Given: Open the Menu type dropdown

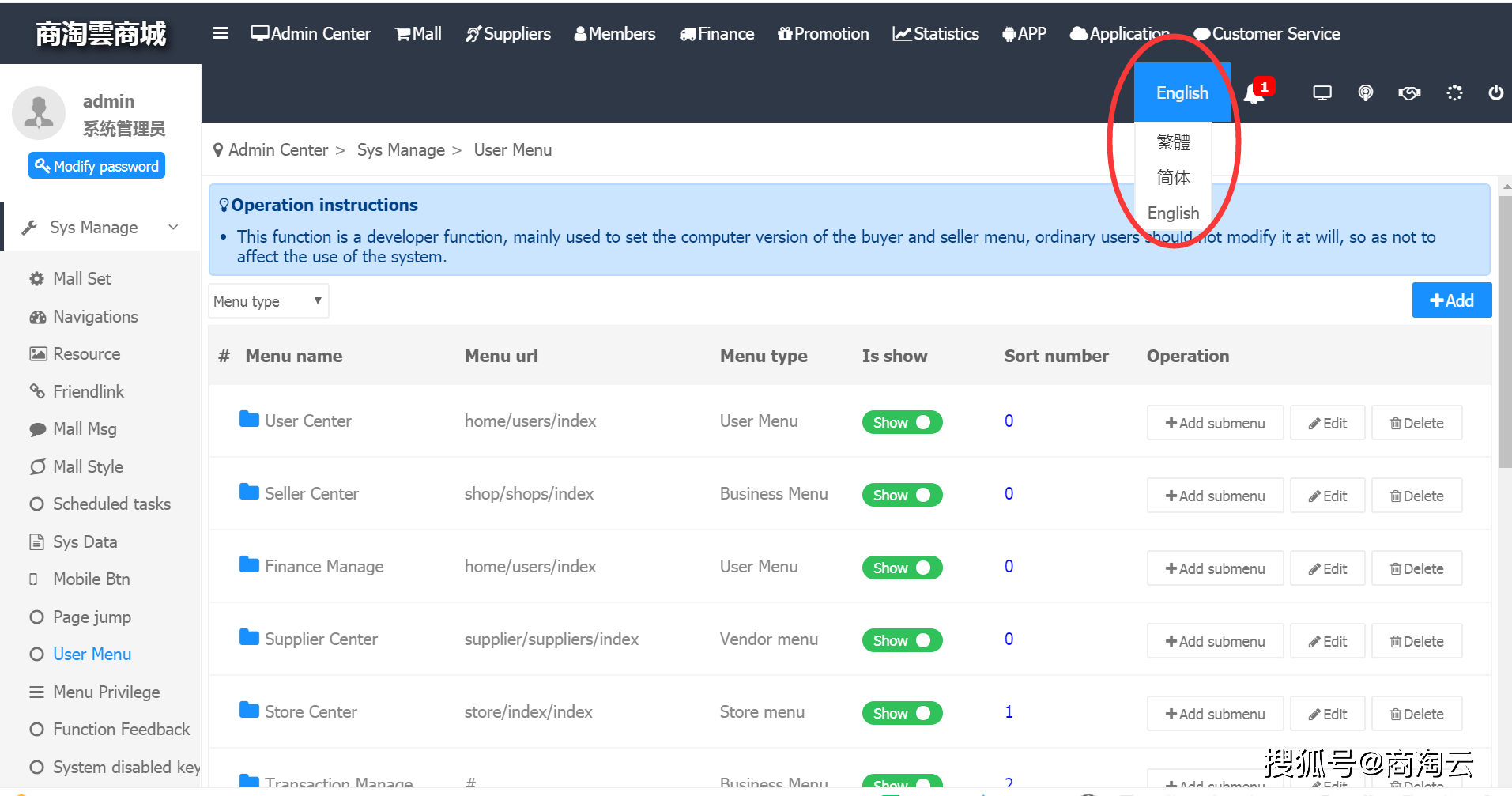Looking at the screenshot, I should 269,301.
